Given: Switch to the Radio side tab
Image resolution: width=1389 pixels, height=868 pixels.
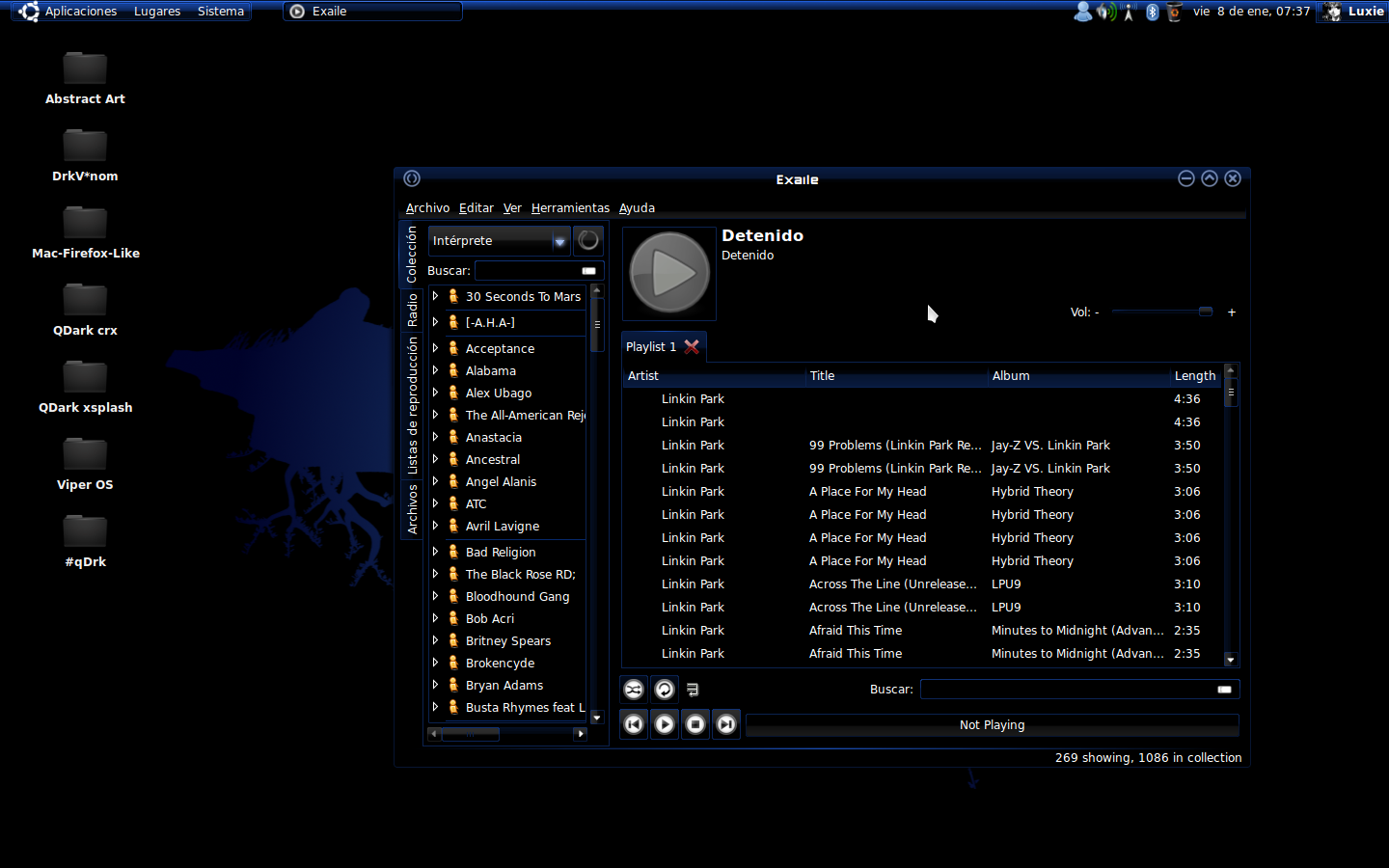Looking at the screenshot, I should (x=412, y=311).
